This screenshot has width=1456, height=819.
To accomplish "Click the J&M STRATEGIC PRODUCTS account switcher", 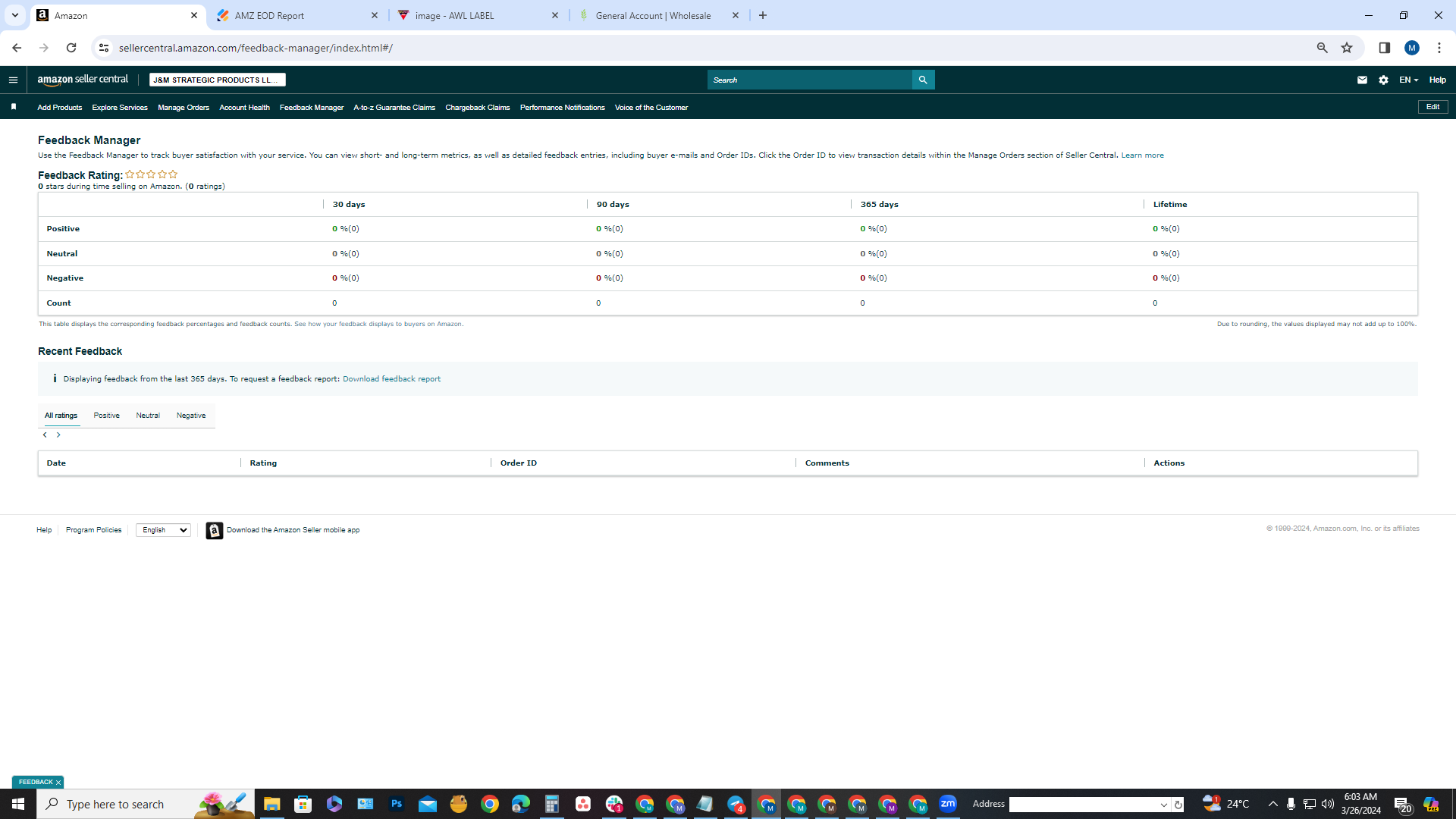I will 218,80.
